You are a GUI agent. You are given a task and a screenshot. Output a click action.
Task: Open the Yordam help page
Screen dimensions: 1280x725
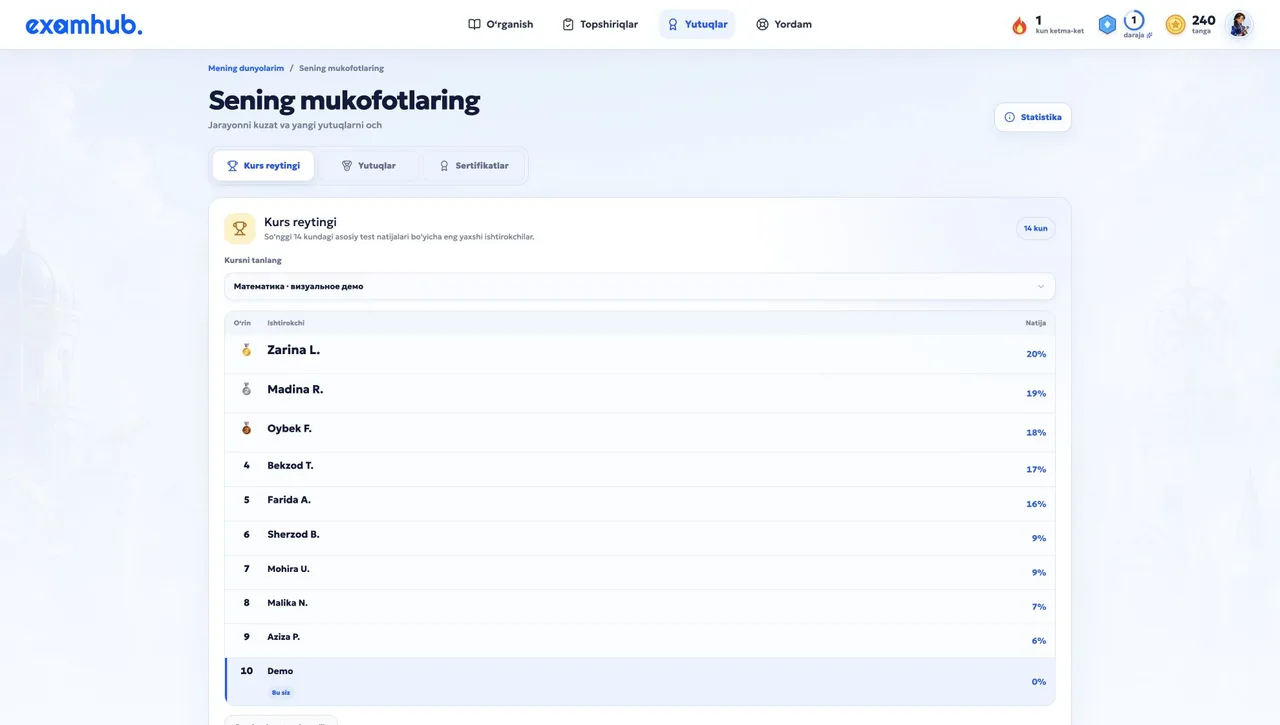784,24
